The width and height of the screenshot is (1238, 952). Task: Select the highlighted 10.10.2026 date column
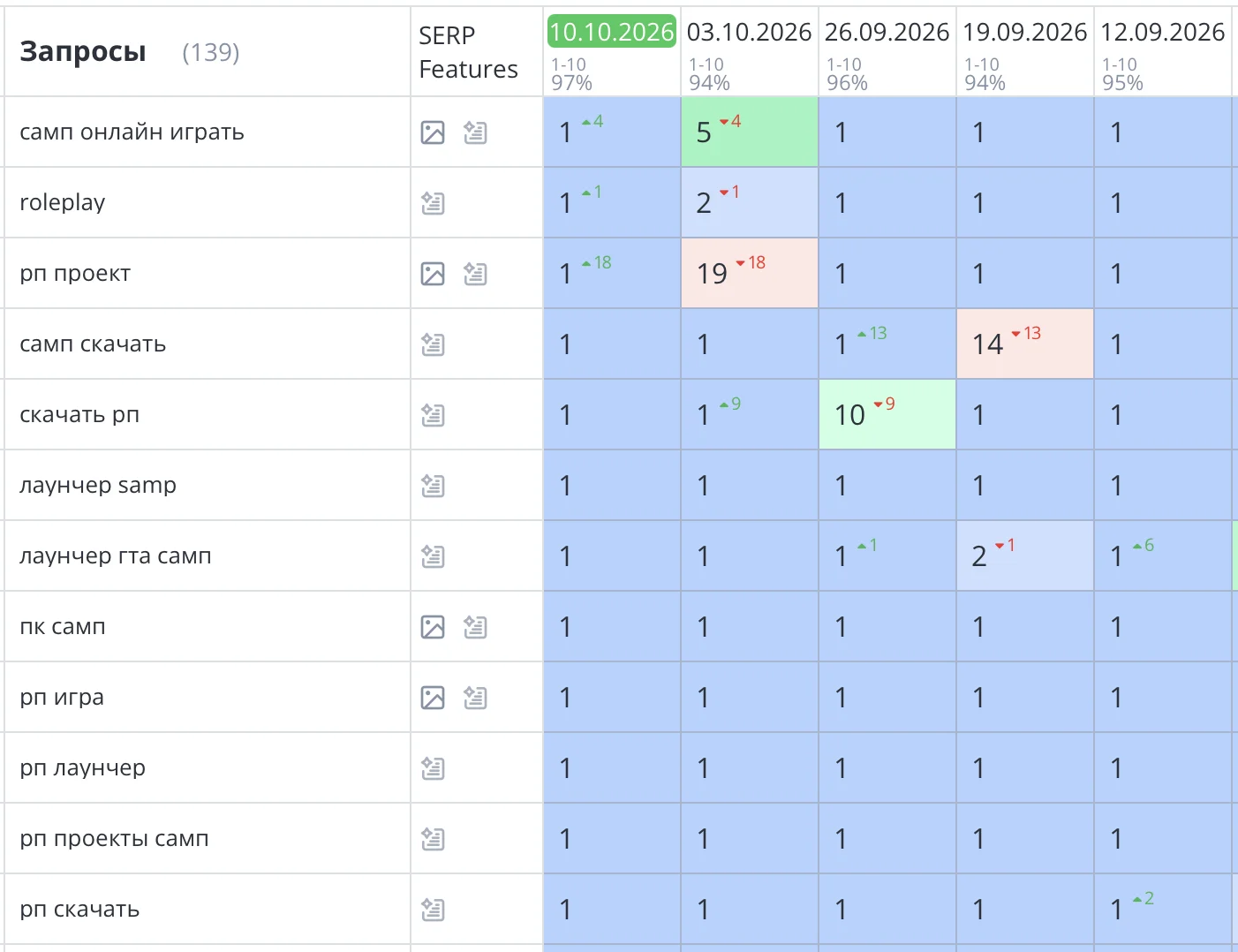point(612,32)
